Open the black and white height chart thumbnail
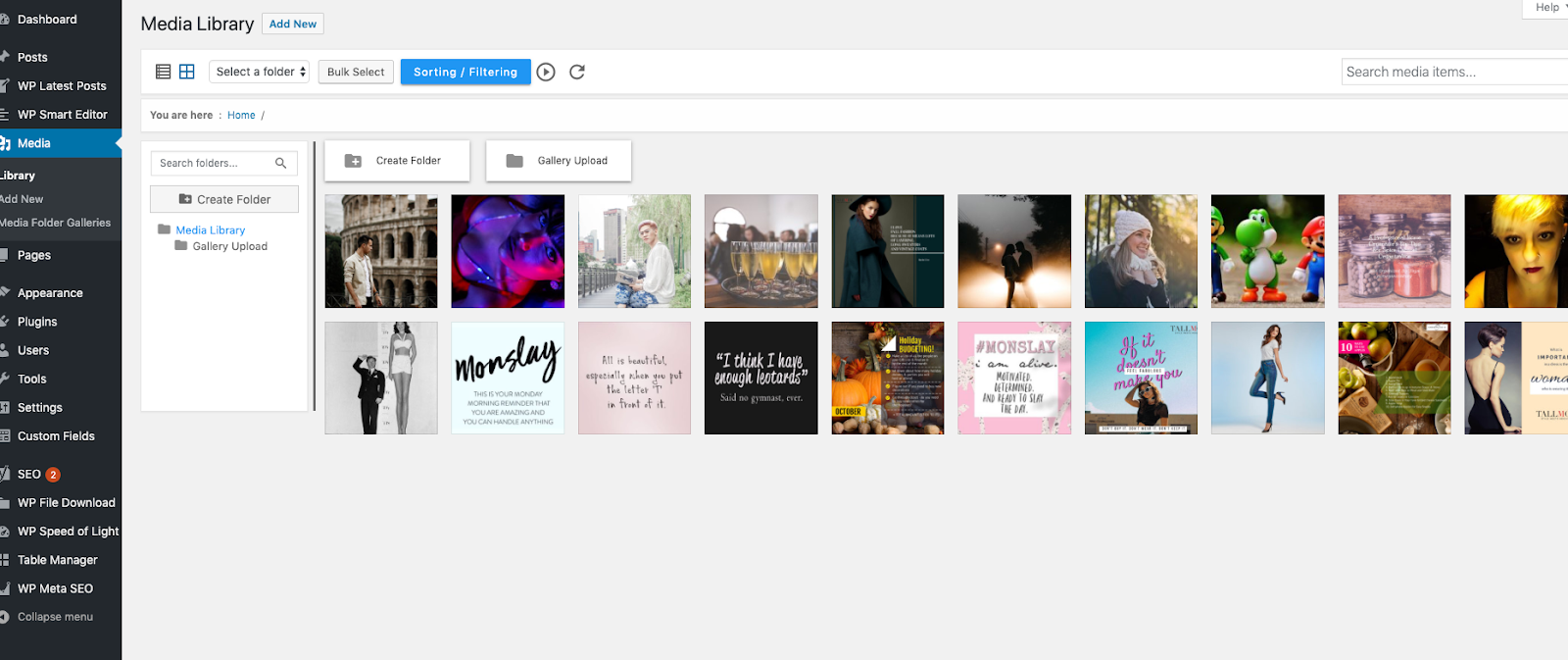 (381, 378)
